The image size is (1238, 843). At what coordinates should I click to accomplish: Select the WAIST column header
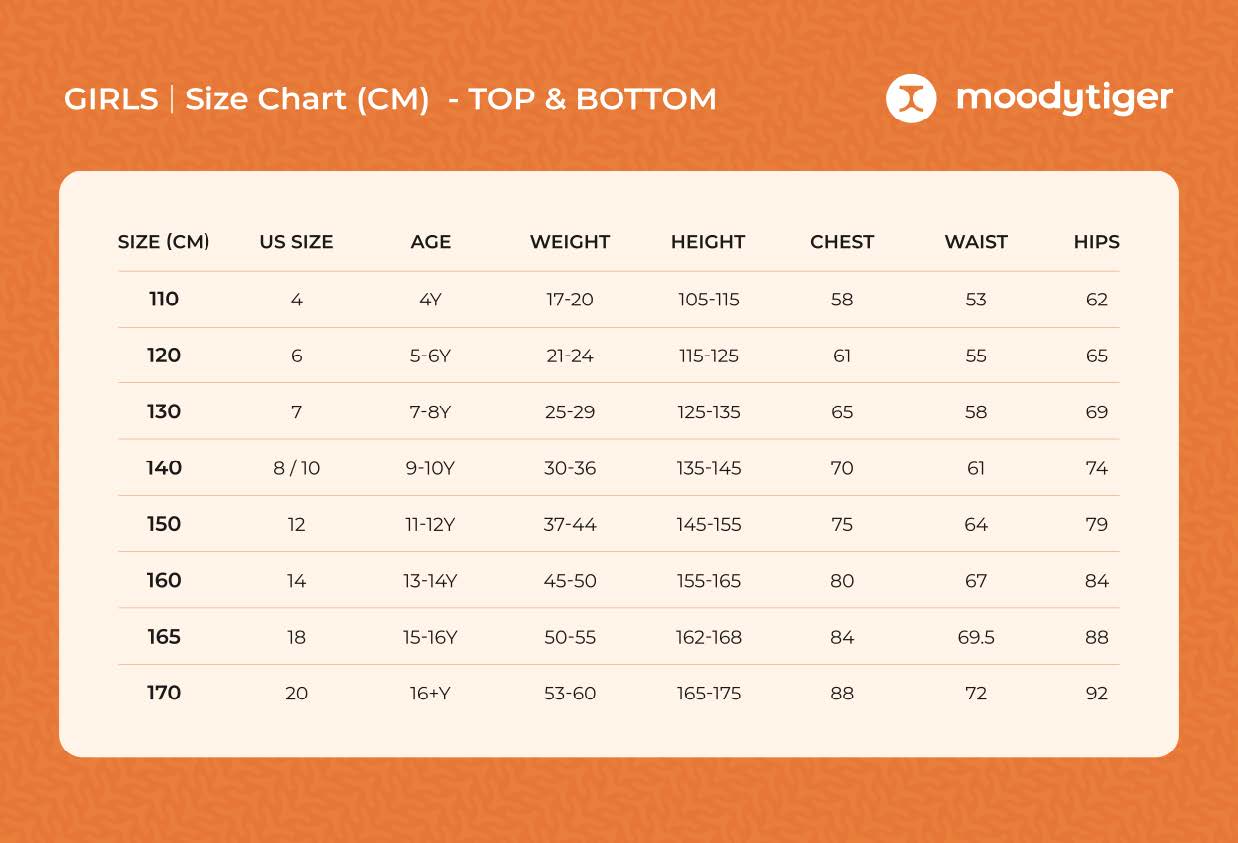click(976, 242)
